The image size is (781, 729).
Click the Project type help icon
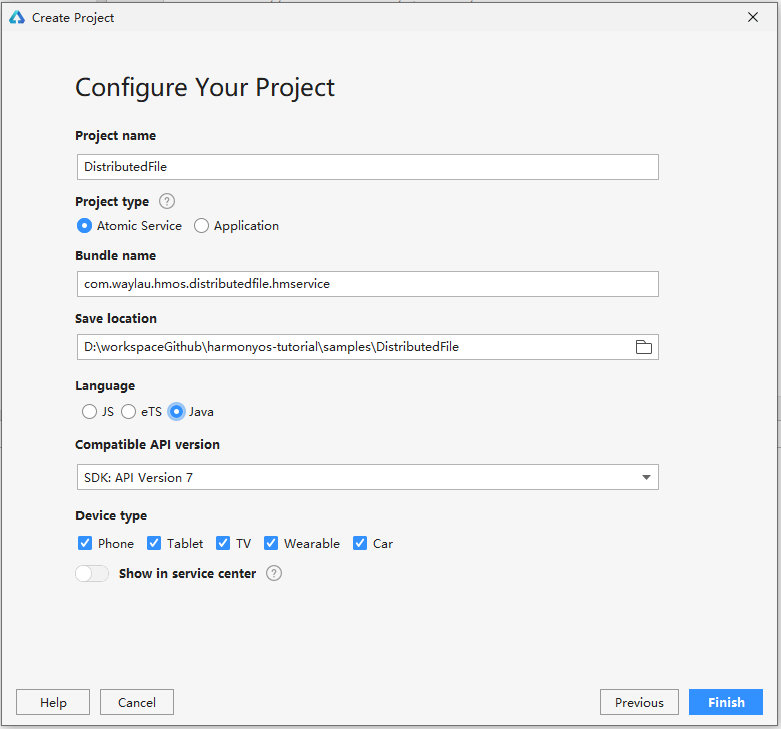(x=167, y=201)
